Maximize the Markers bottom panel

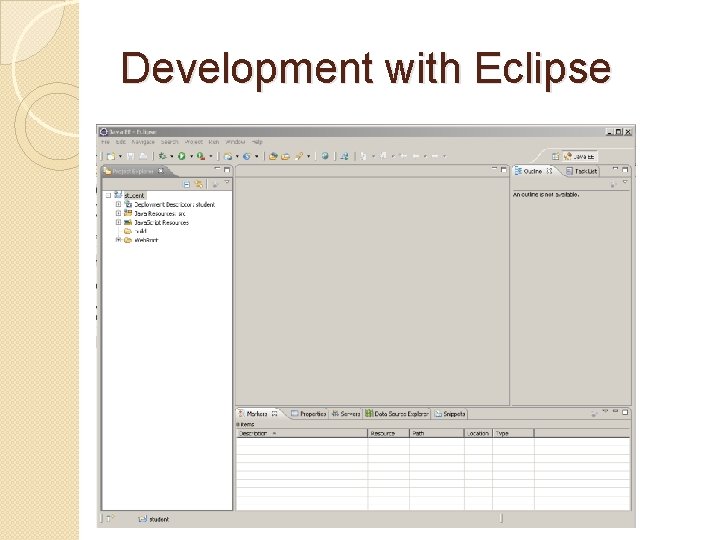625,412
